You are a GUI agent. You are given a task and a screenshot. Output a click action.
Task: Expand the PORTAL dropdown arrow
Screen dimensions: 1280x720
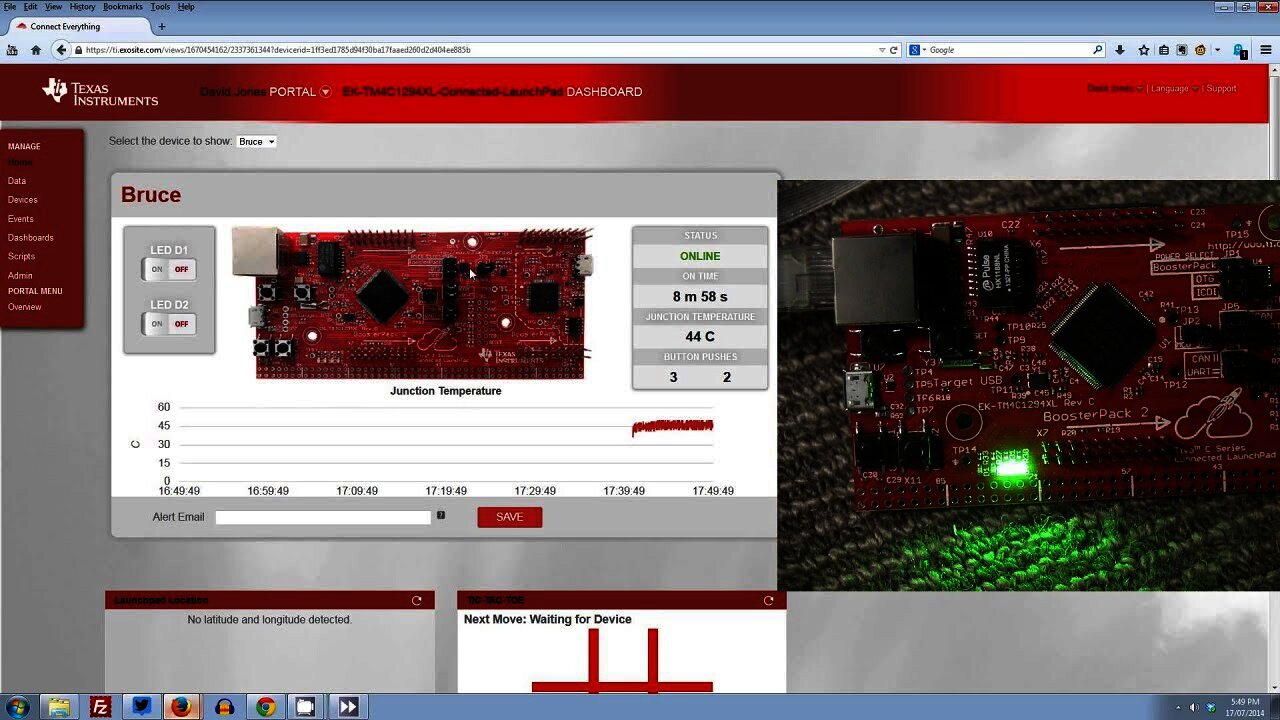(325, 92)
